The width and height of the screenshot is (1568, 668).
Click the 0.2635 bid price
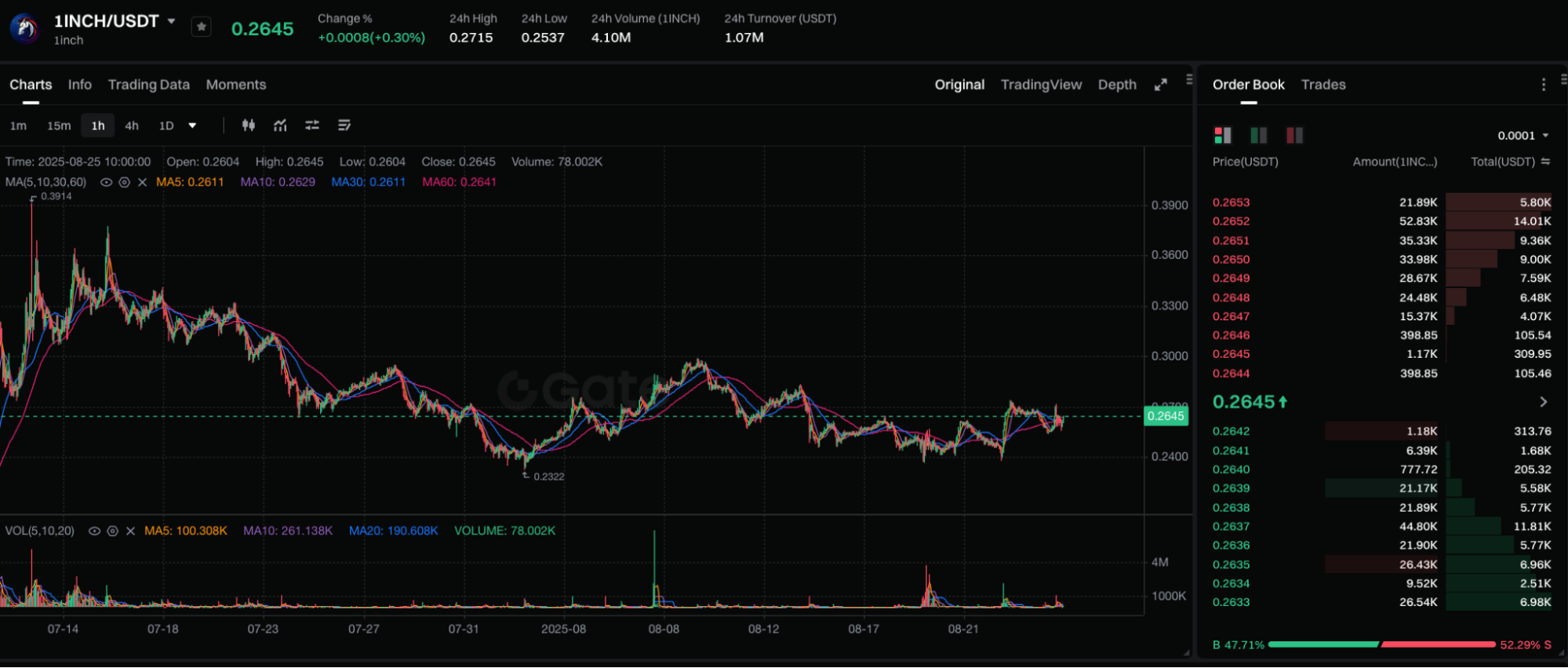1231,564
